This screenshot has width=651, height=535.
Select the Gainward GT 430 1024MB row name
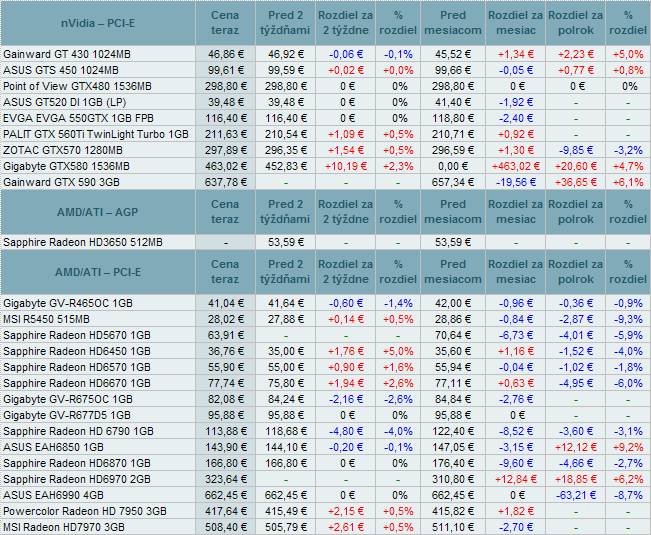tap(67, 54)
